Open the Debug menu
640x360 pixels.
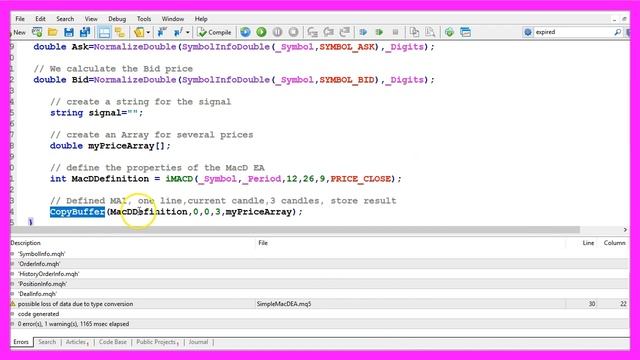pos(117,19)
